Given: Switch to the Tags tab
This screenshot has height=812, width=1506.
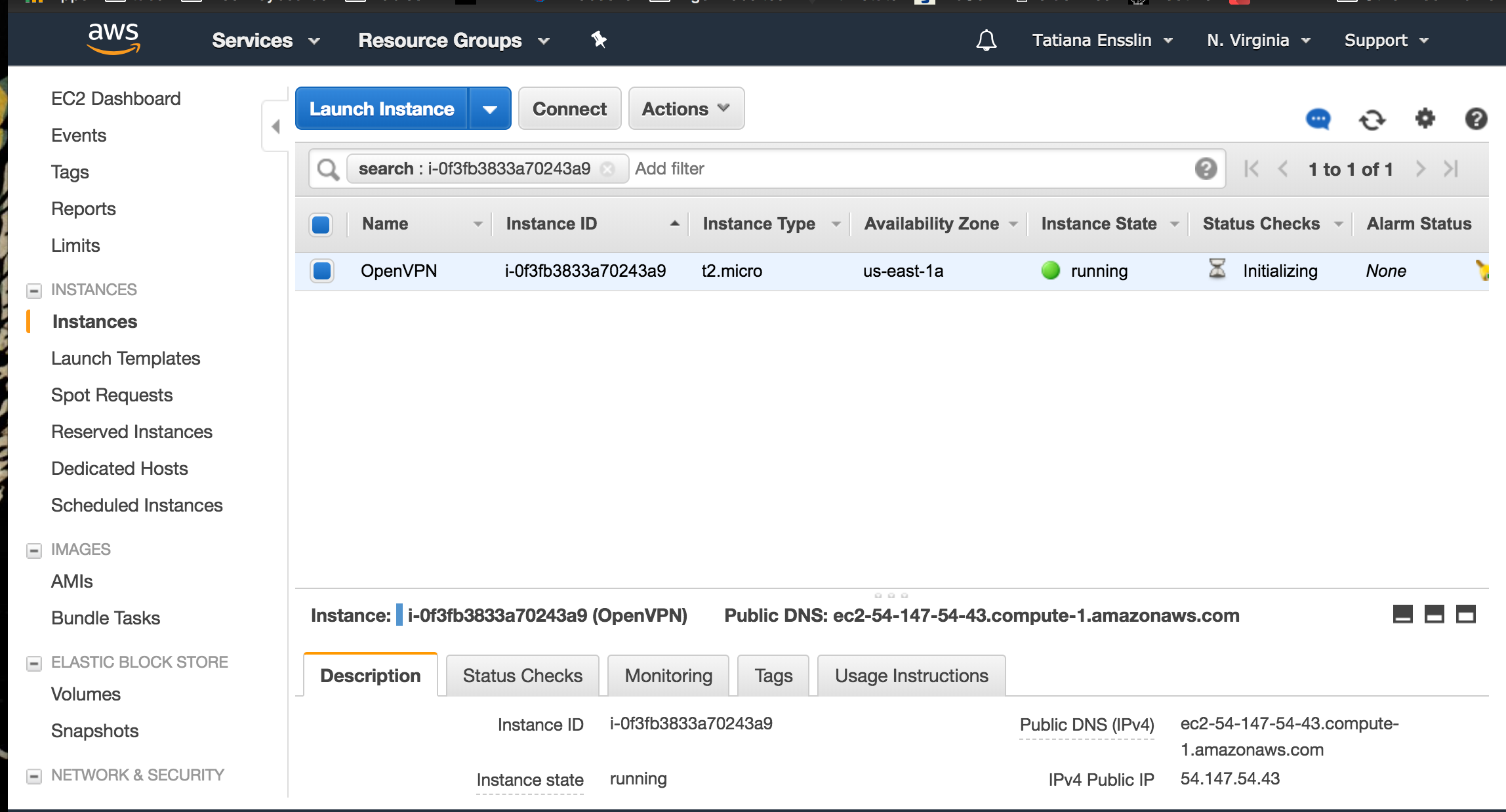Looking at the screenshot, I should (x=773, y=676).
